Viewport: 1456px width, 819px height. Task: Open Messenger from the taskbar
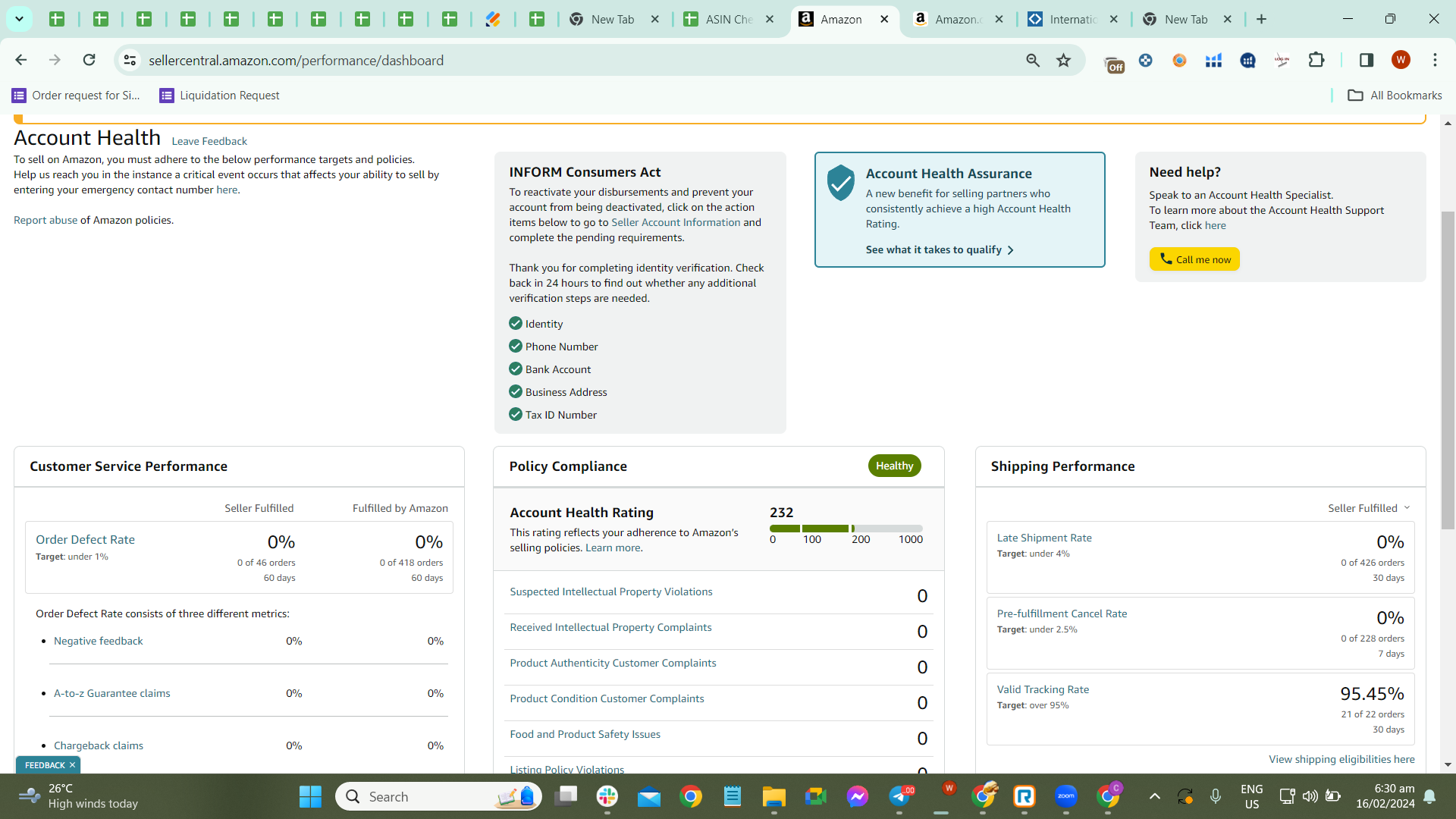[x=858, y=797]
